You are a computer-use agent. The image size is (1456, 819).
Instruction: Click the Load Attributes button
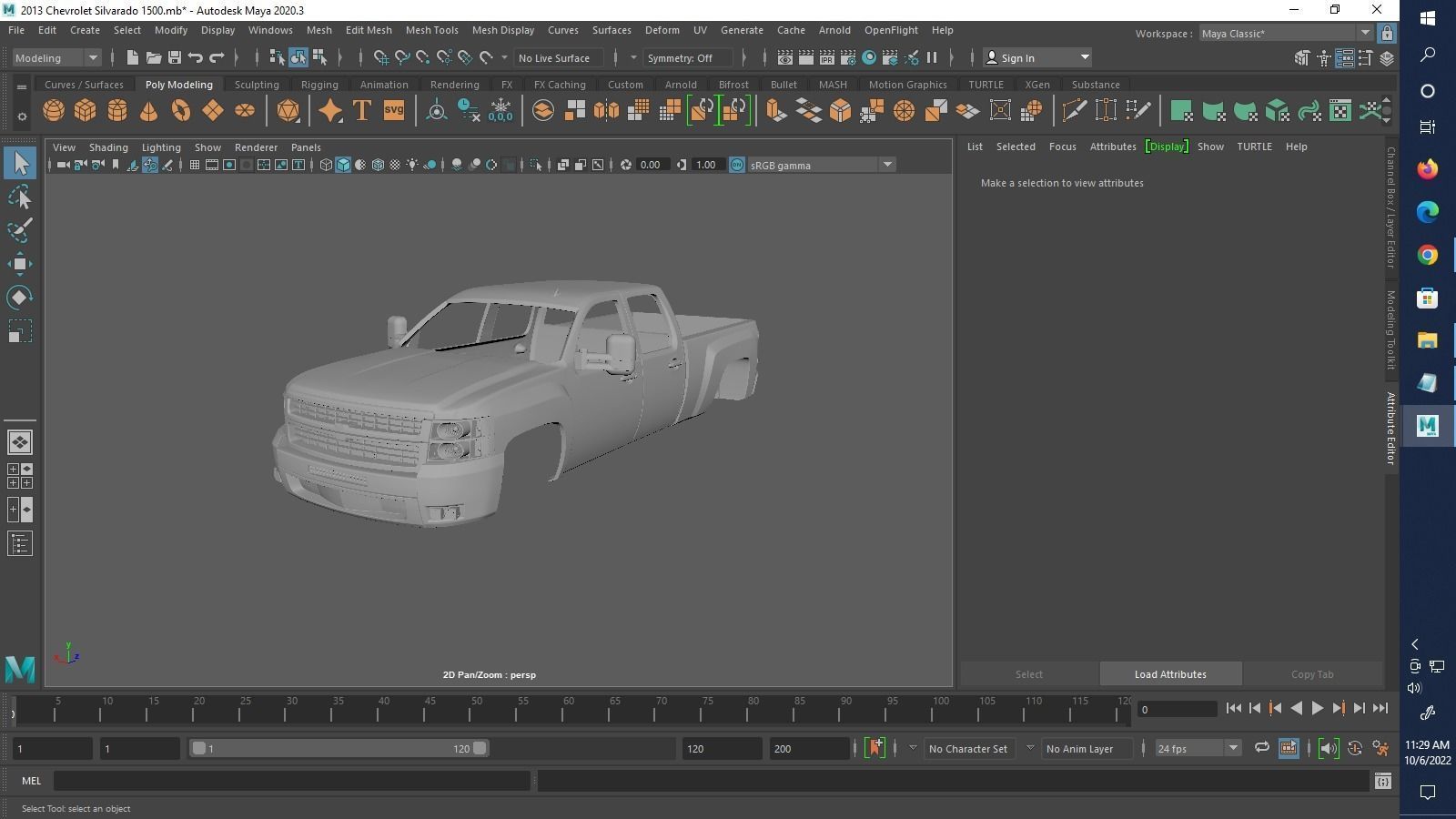point(1170,673)
